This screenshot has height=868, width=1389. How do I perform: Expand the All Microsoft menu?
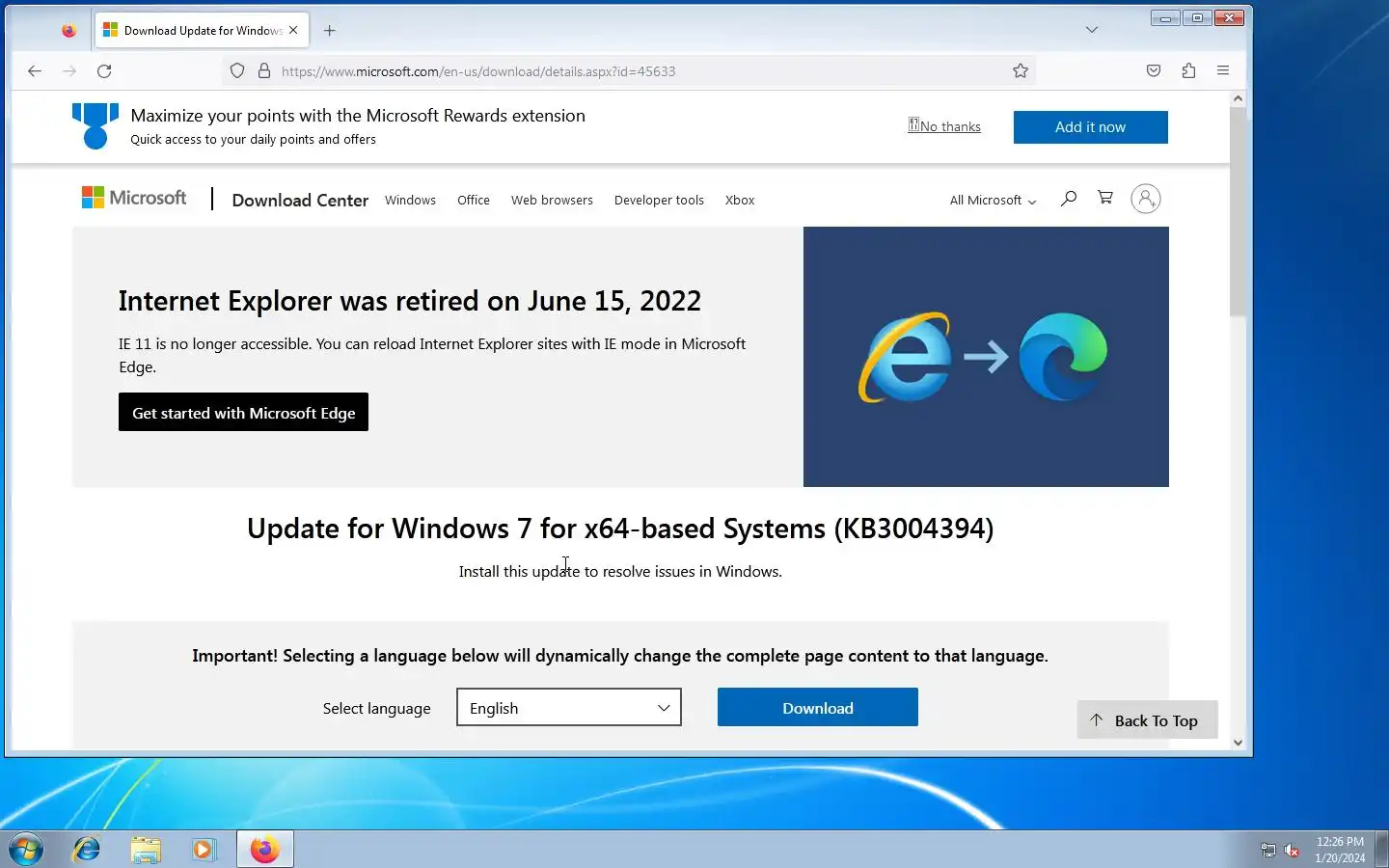pyautogui.click(x=993, y=201)
